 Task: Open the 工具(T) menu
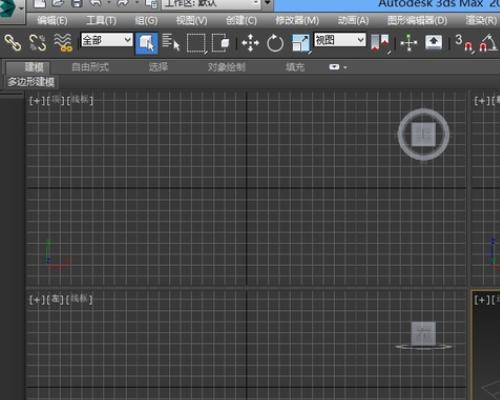(x=101, y=21)
